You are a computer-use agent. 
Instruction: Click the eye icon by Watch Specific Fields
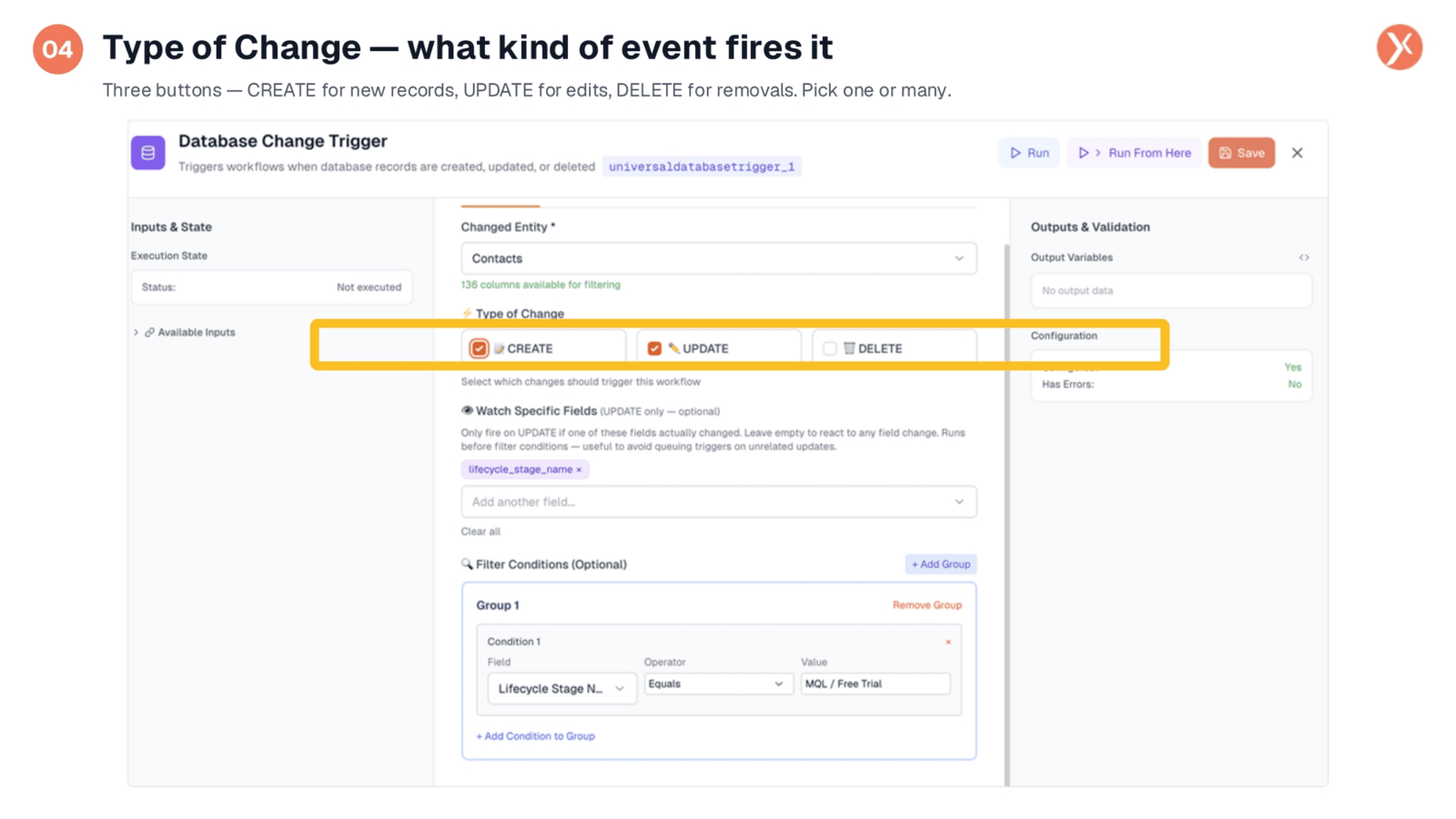coord(467,410)
